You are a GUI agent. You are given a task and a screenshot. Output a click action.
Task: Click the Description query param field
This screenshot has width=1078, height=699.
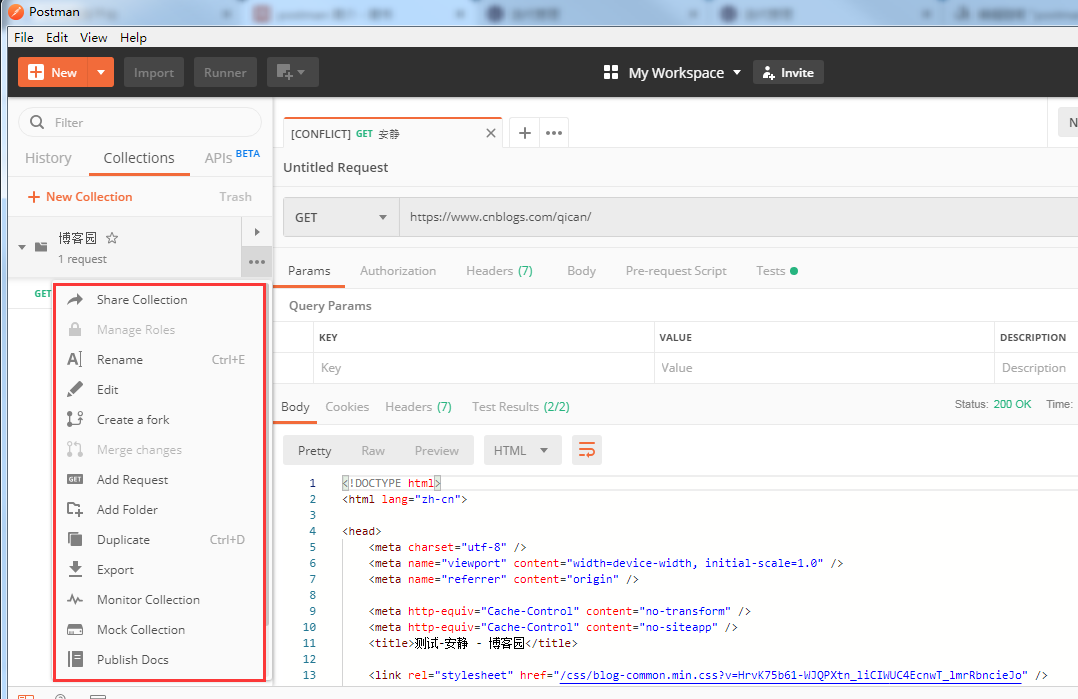tap(1036, 368)
